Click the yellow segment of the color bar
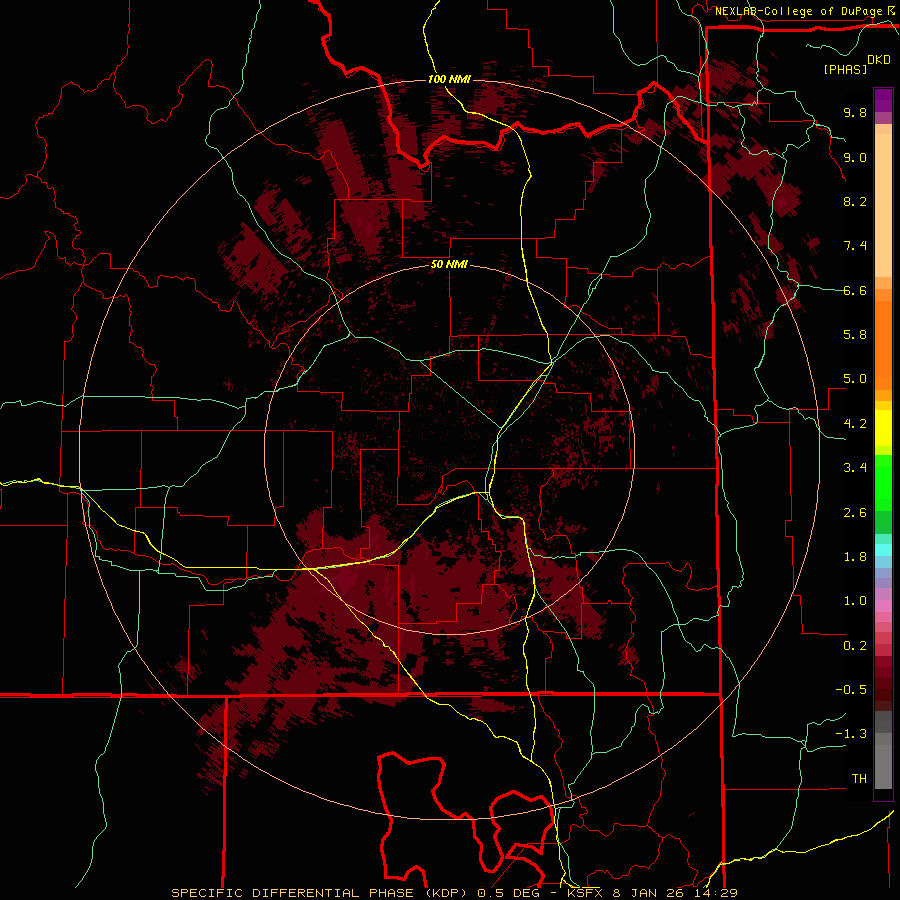900x900 pixels. (883, 428)
